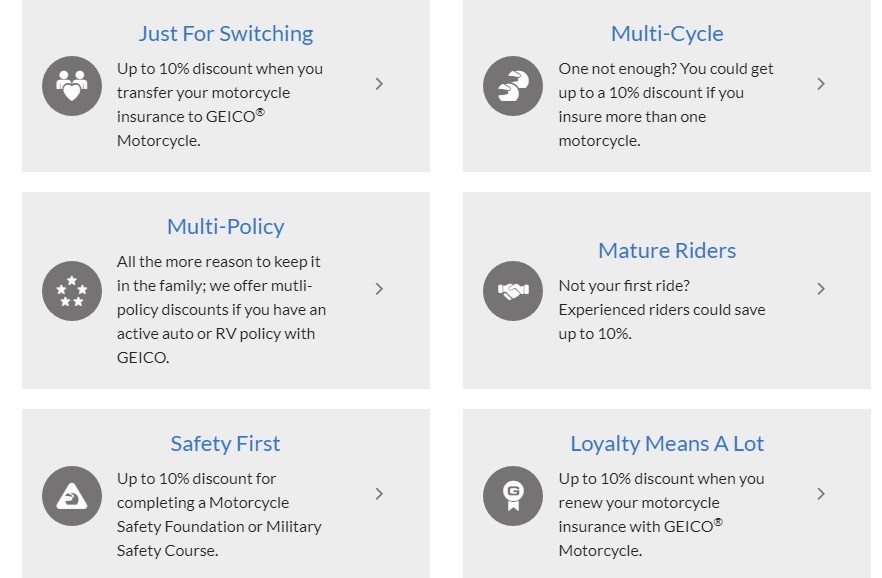Select the Multi-Policy heading
This screenshot has height=578, width=882.
[226, 227]
